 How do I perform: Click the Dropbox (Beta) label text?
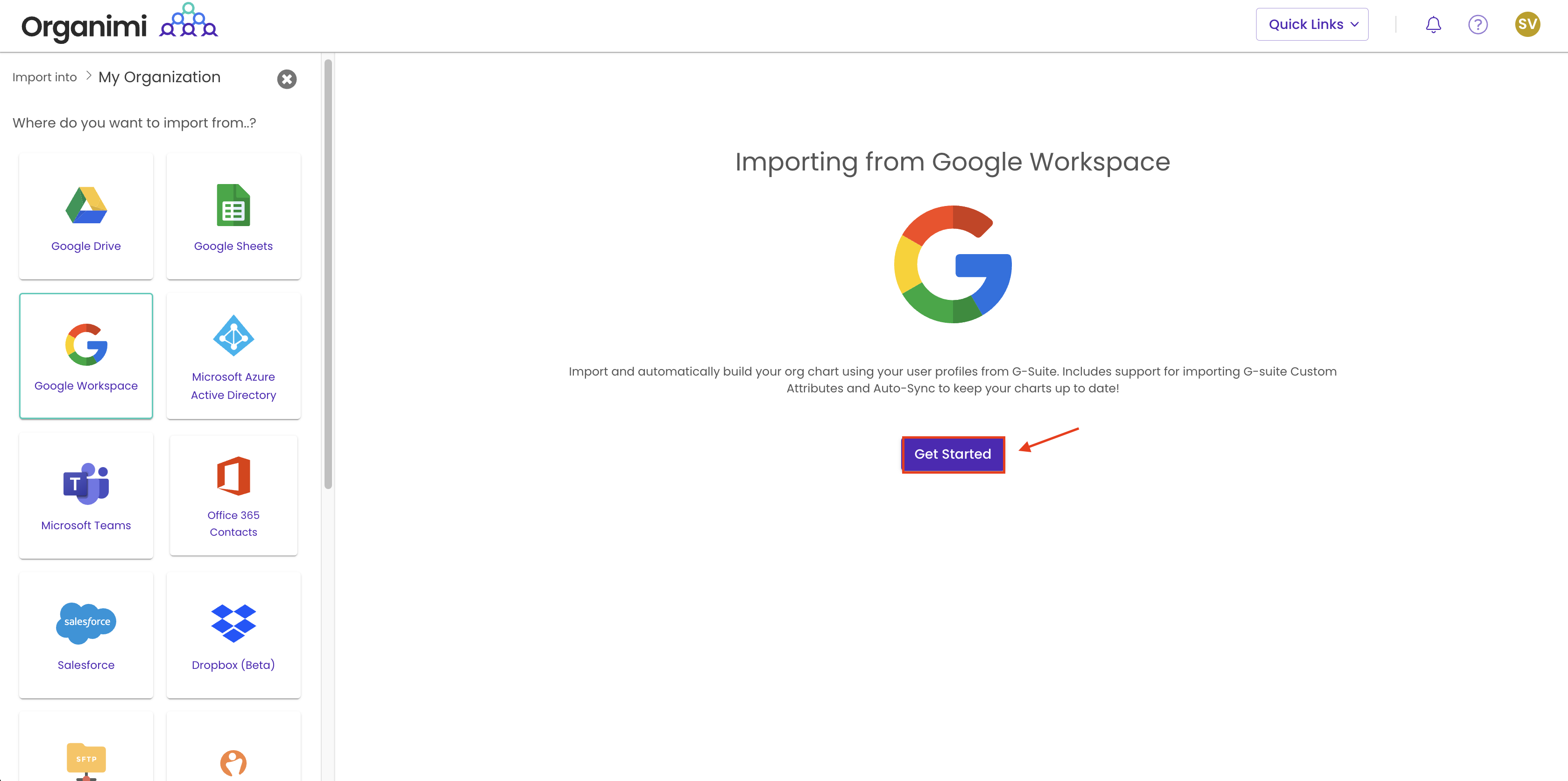click(233, 665)
